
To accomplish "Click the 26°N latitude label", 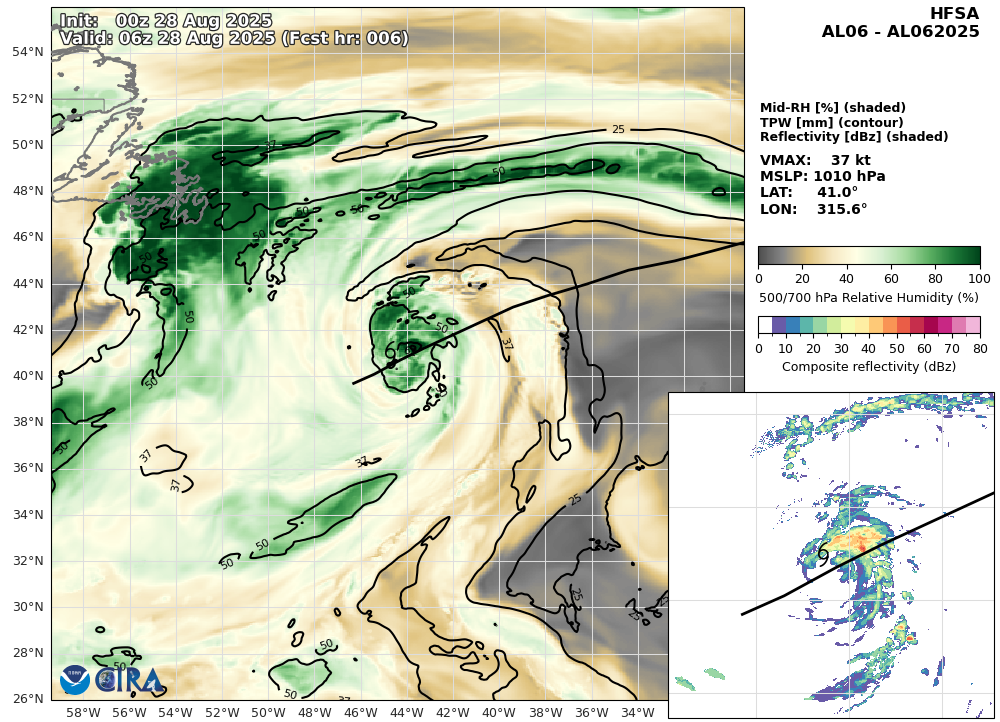I will 28,698.
